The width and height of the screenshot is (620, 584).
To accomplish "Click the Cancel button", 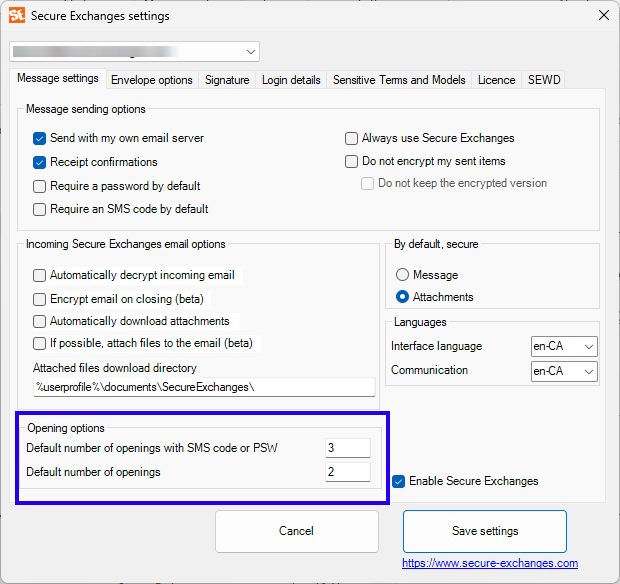I will 297,531.
